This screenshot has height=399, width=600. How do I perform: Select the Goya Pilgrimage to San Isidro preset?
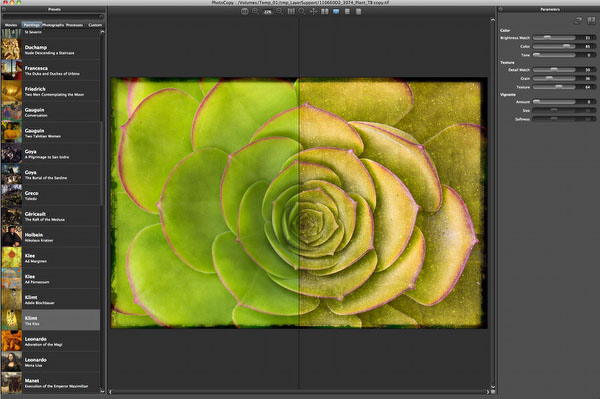[50, 153]
